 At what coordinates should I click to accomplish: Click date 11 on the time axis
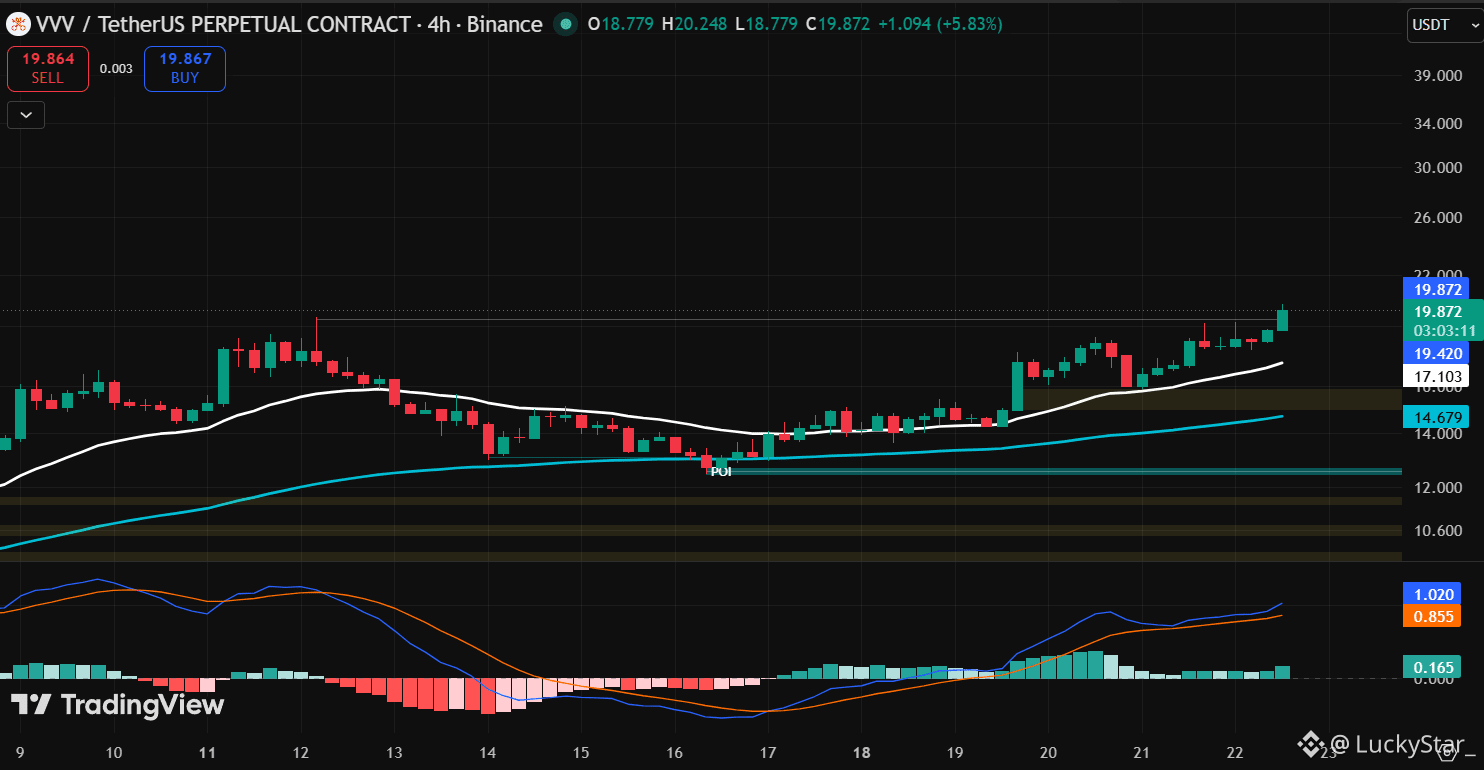pos(207,754)
